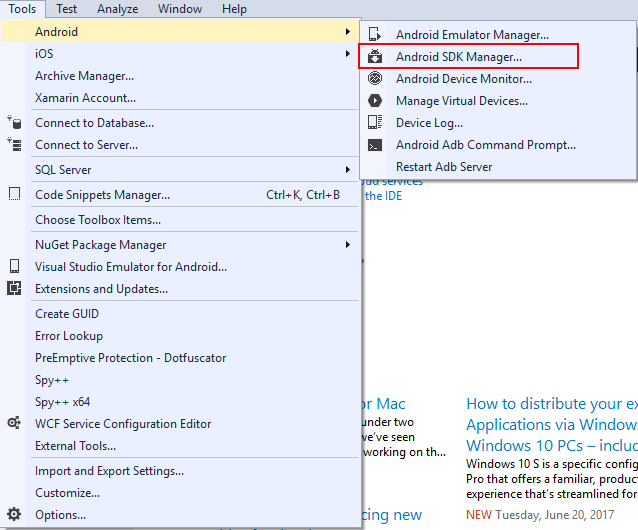The image size is (638, 530).
Task: Launch PreEmptive Protection - Dotfuscator
Action: pyautogui.click(x=180, y=358)
